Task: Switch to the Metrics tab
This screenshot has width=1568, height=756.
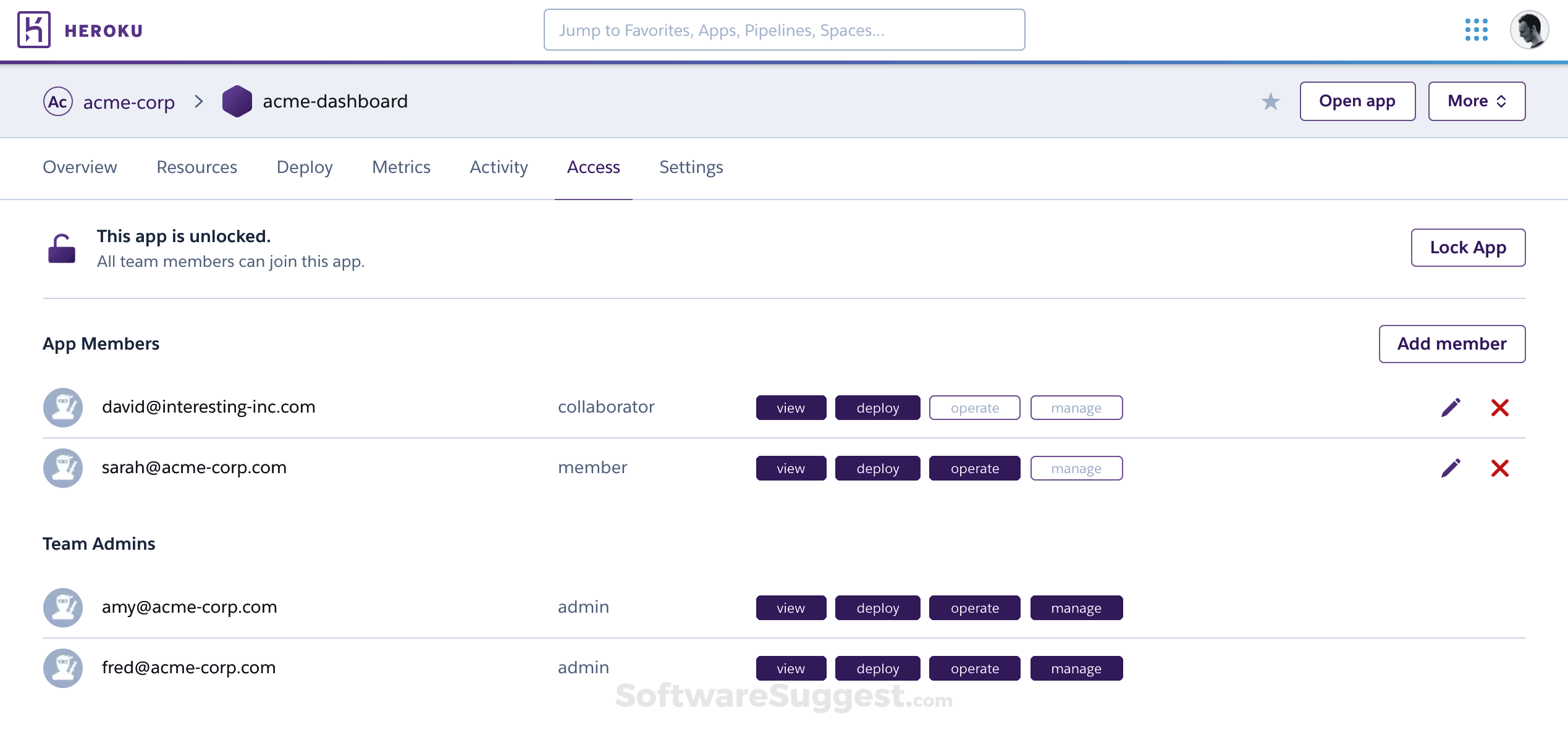Action: pos(401,167)
